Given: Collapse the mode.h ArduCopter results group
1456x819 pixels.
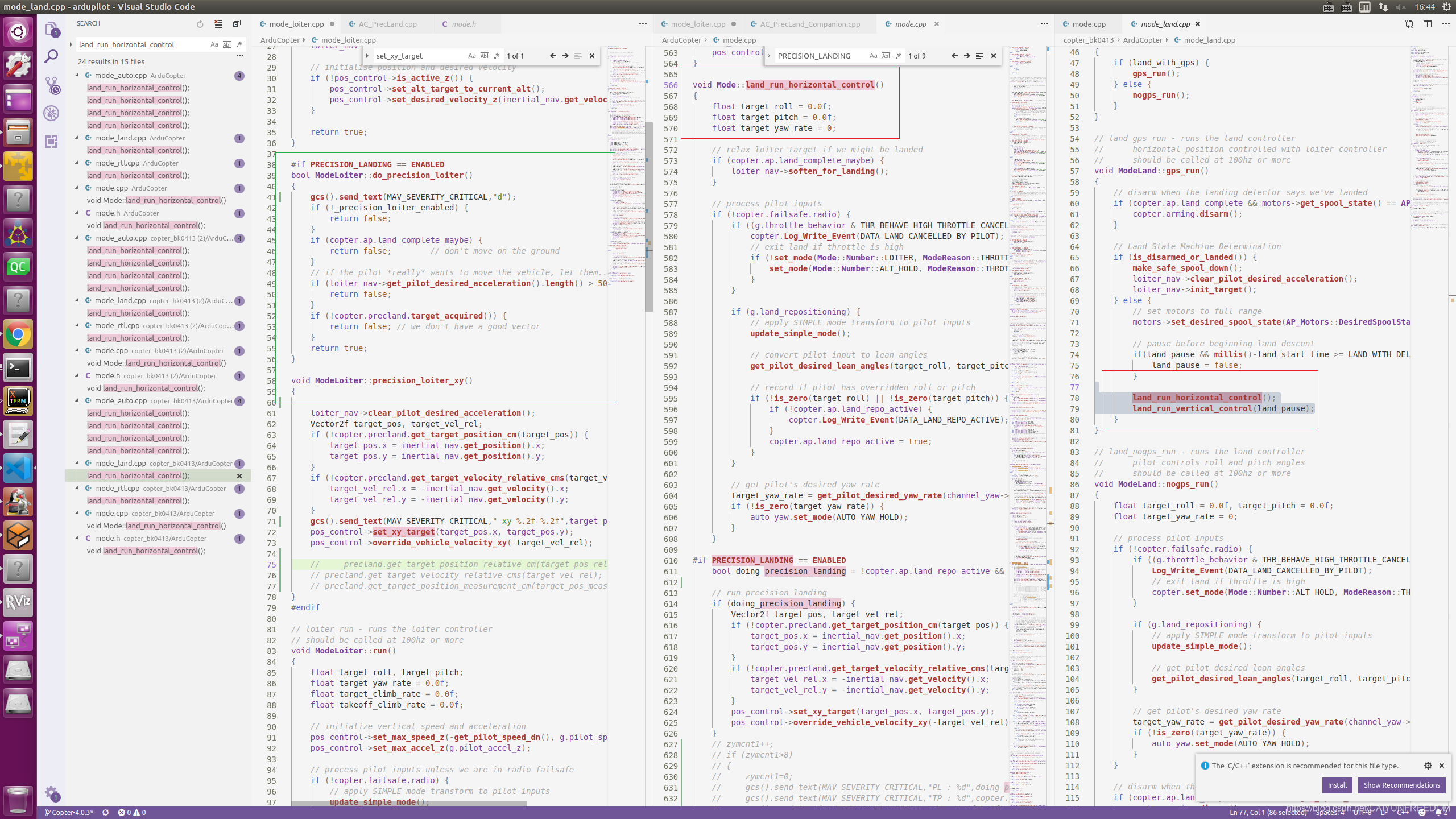Looking at the screenshot, I should (x=77, y=213).
